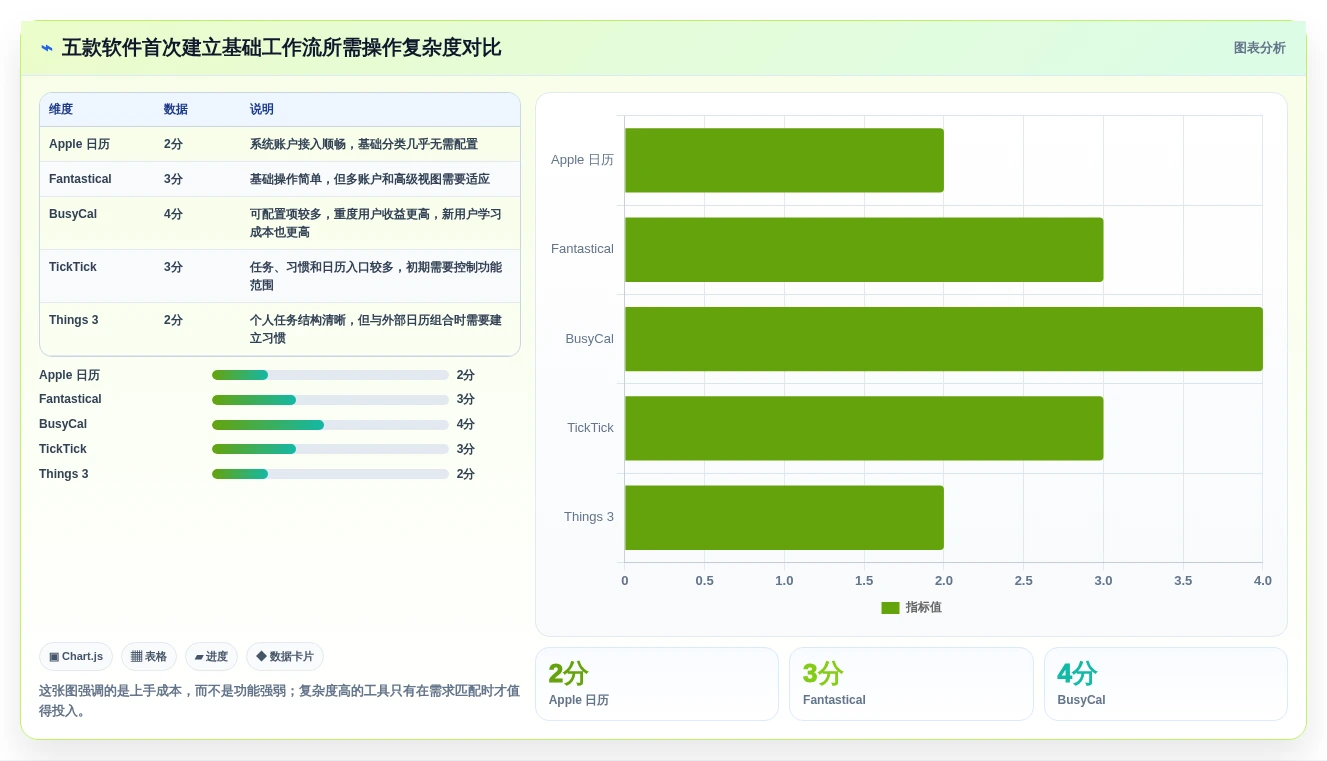Image resolution: width=1327 pixels, height=761 pixels.
Task: Click the 4.0 tick on x-axis
Action: point(1263,581)
